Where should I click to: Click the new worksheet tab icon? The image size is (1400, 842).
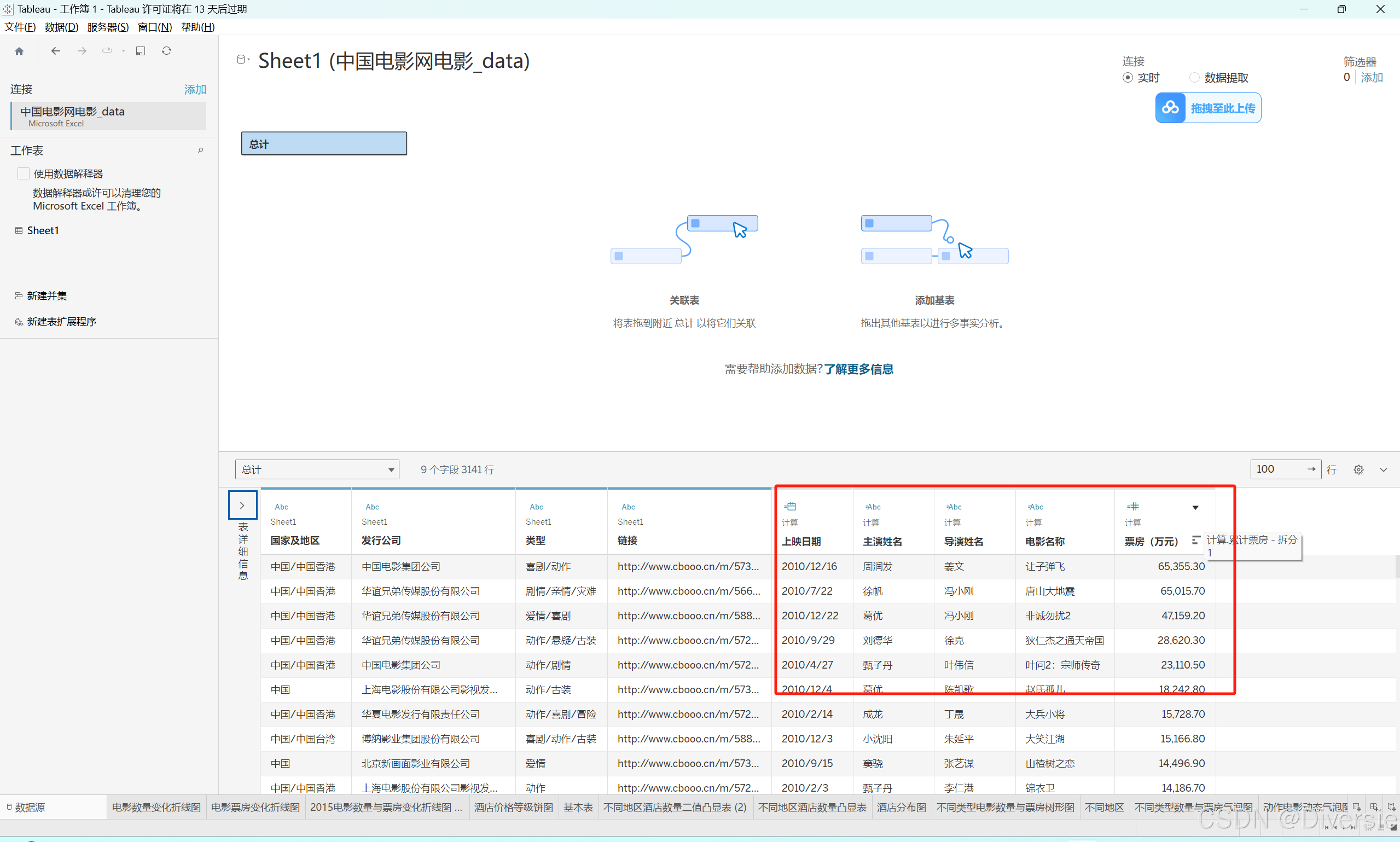pos(1356,807)
